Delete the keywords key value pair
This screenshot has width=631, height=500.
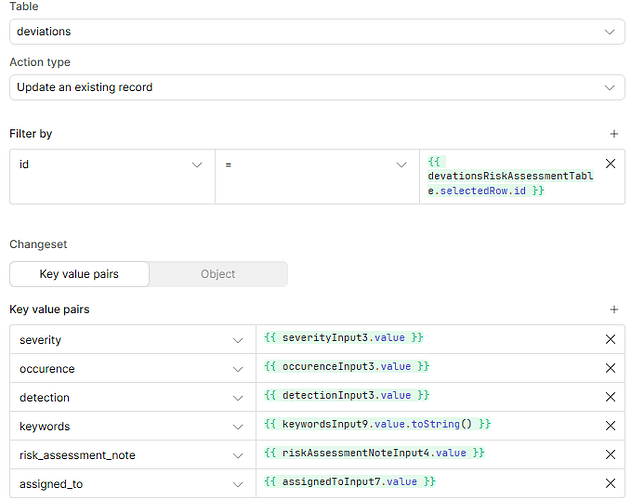click(610, 426)
